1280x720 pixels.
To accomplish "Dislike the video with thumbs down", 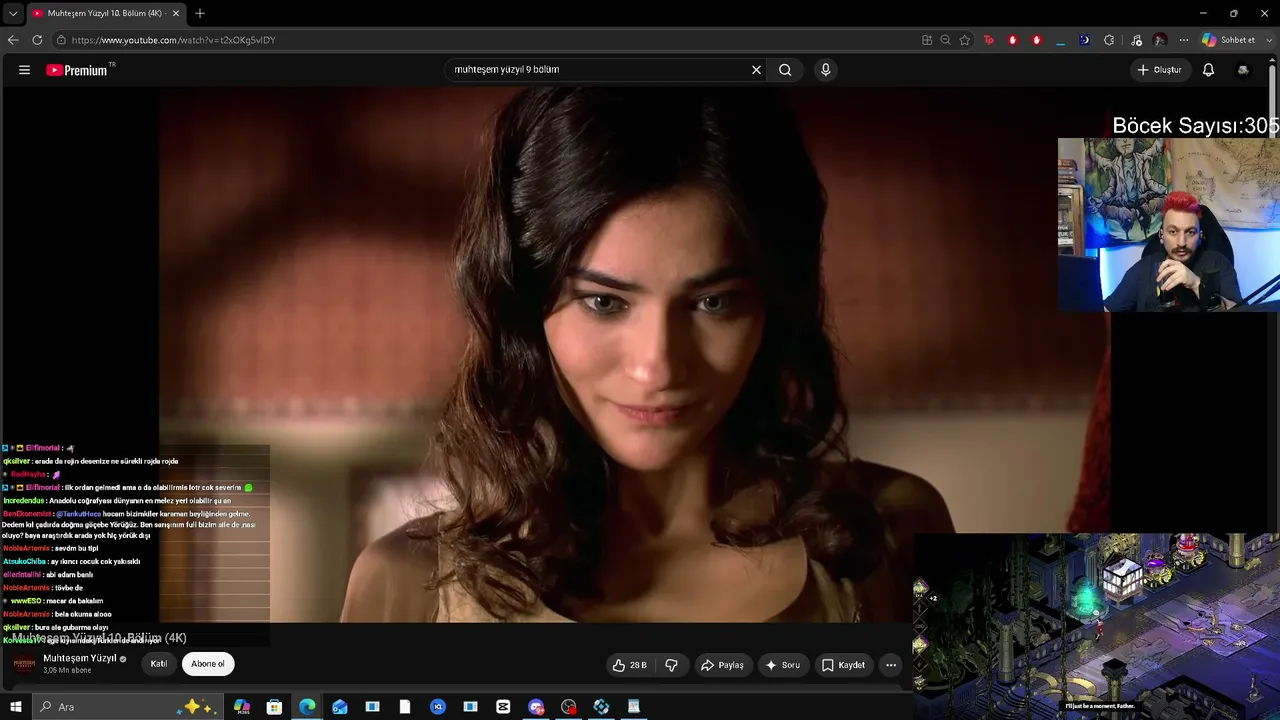I will (x=671, y=665).
